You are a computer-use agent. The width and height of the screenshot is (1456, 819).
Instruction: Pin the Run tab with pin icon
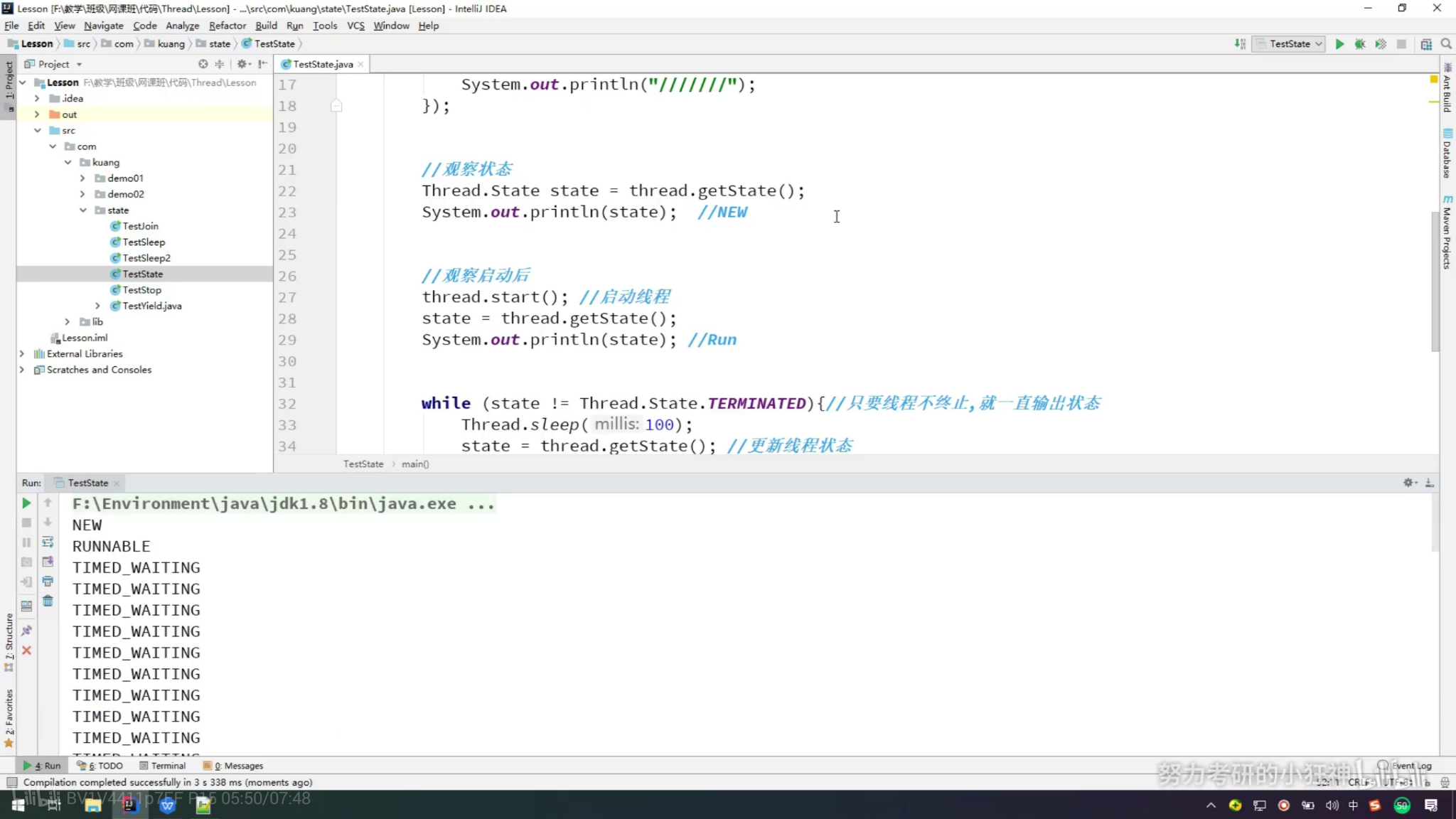tap(26, 631)
